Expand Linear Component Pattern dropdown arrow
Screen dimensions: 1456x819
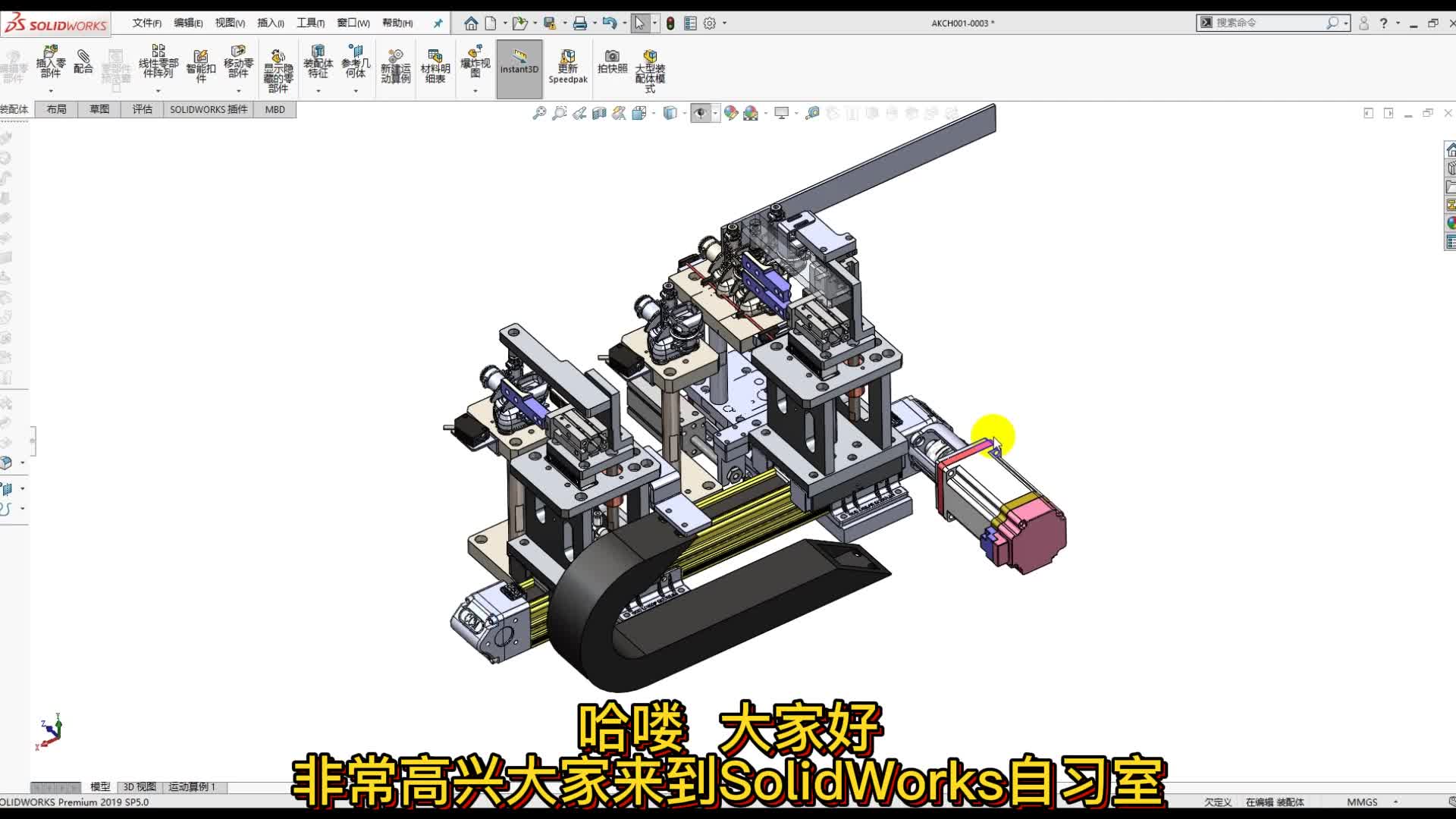(x=158, y=91)
